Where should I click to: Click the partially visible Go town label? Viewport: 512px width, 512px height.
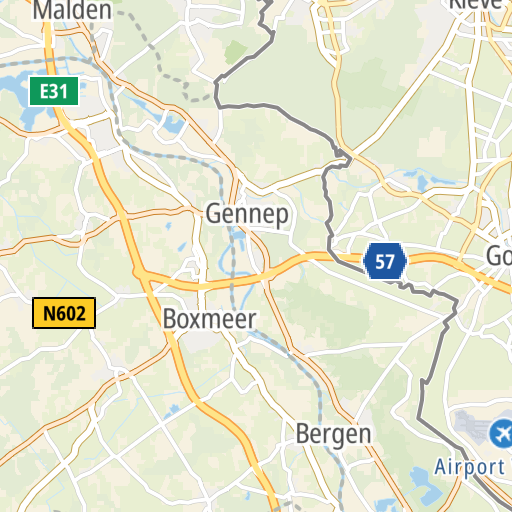(499, 256)
